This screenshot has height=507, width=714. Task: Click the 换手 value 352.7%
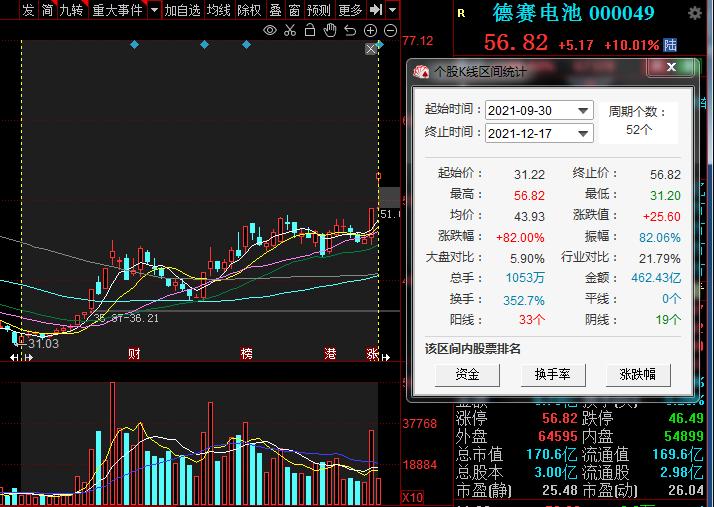tap(524, 300)
